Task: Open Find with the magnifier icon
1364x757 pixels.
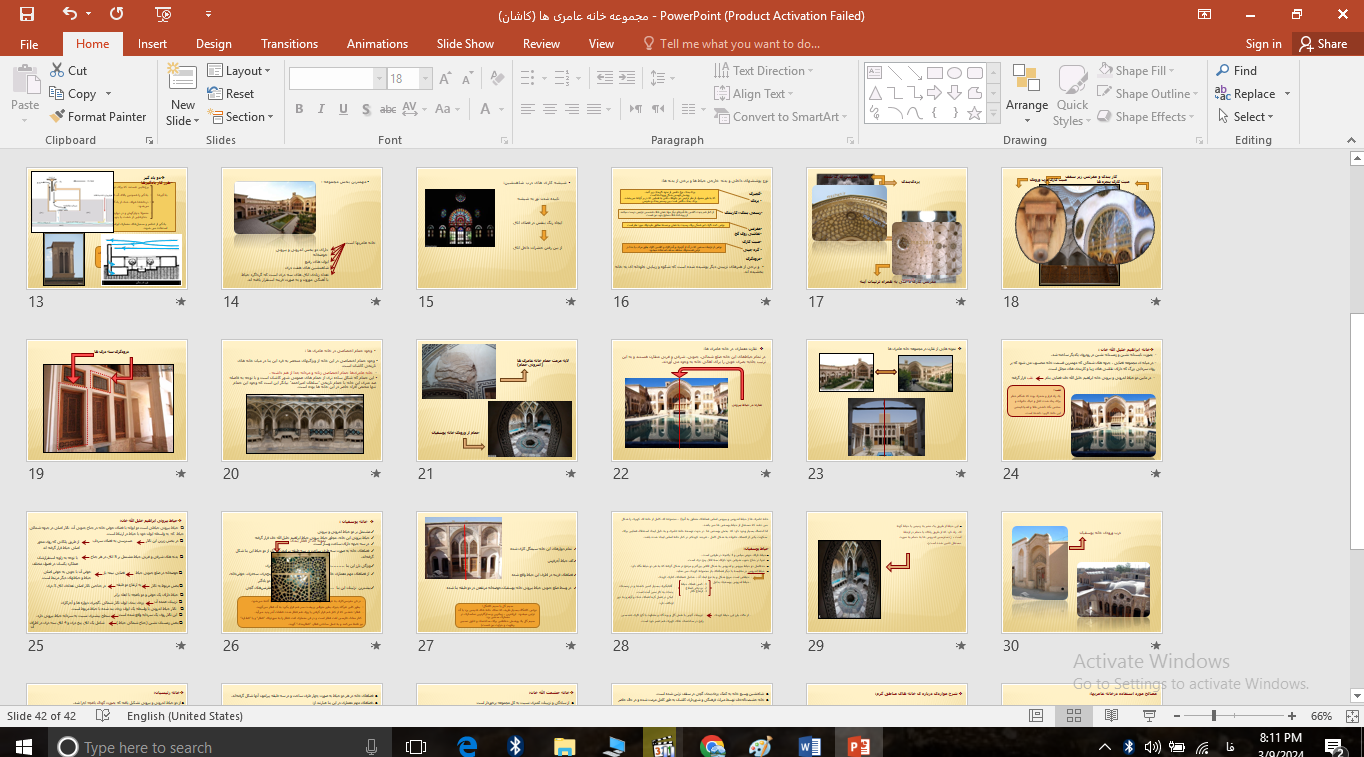Action: click(1223, 71)
